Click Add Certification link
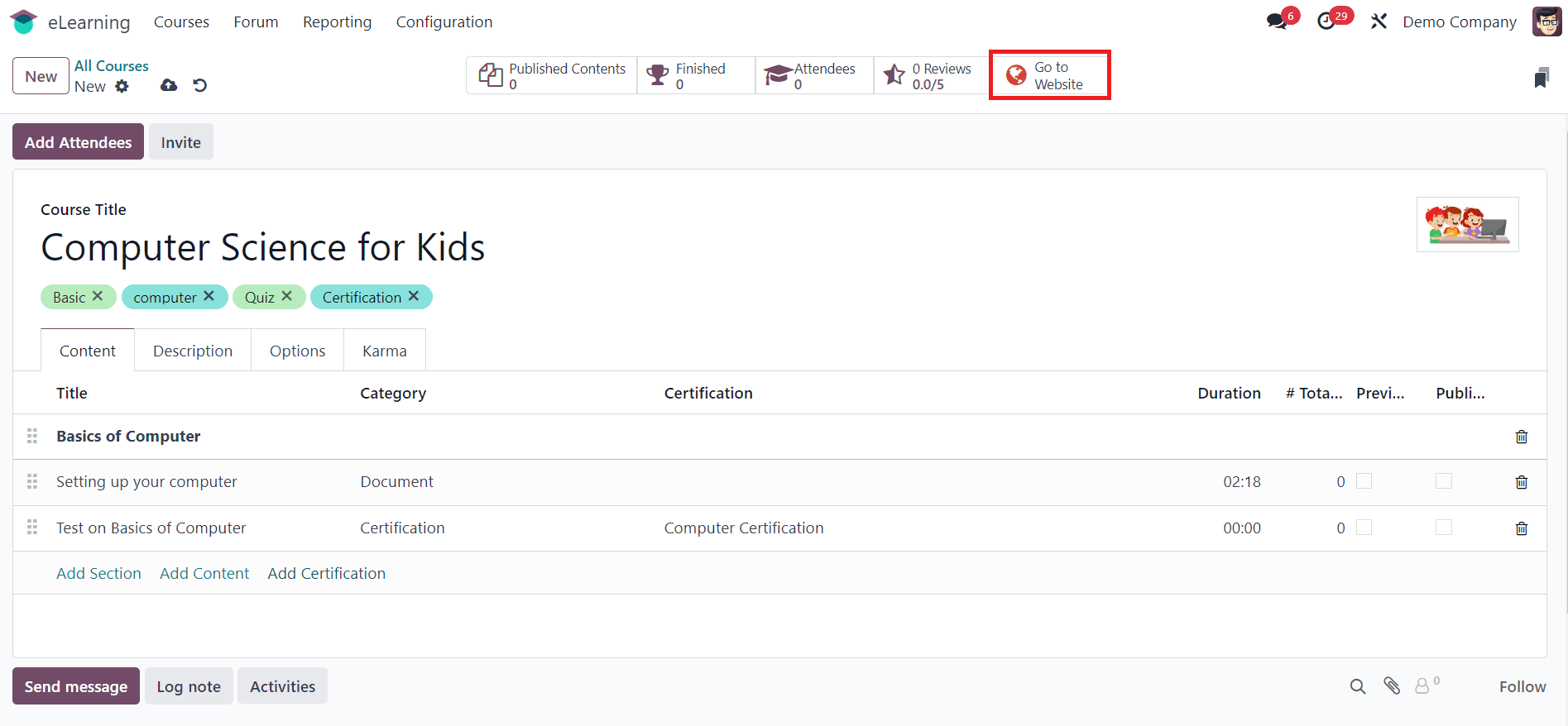Viewport: 1568px width, 726px height. click(x=326, y=573)
